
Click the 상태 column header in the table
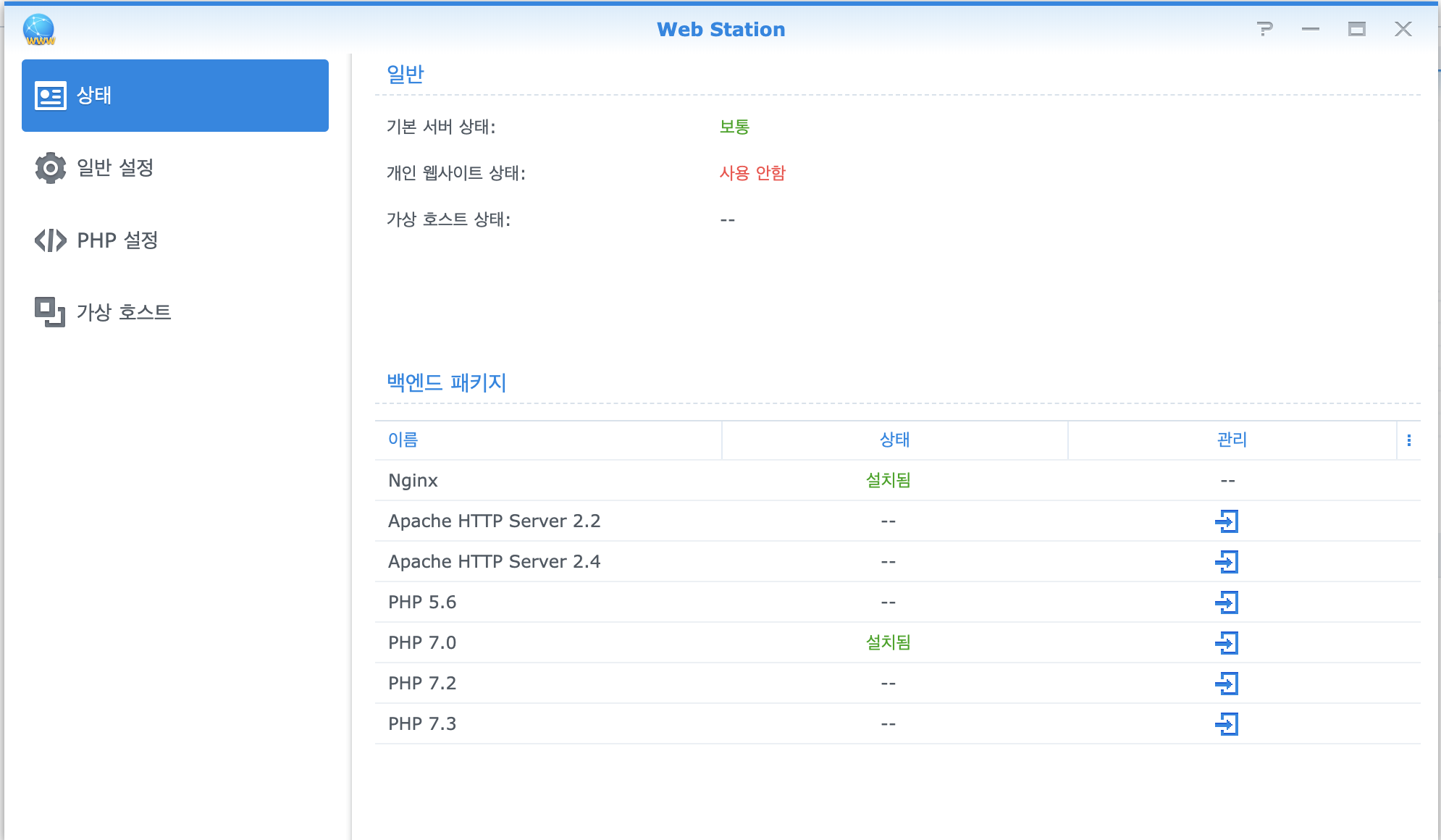[x=894, y=440]
